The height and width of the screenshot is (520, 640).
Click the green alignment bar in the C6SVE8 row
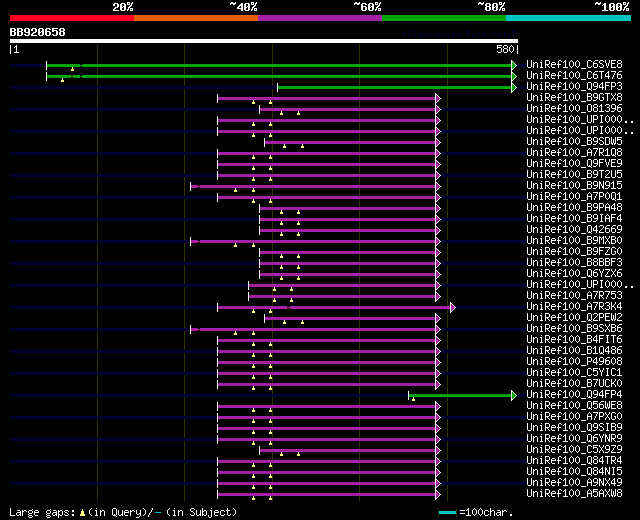[279, 65]
